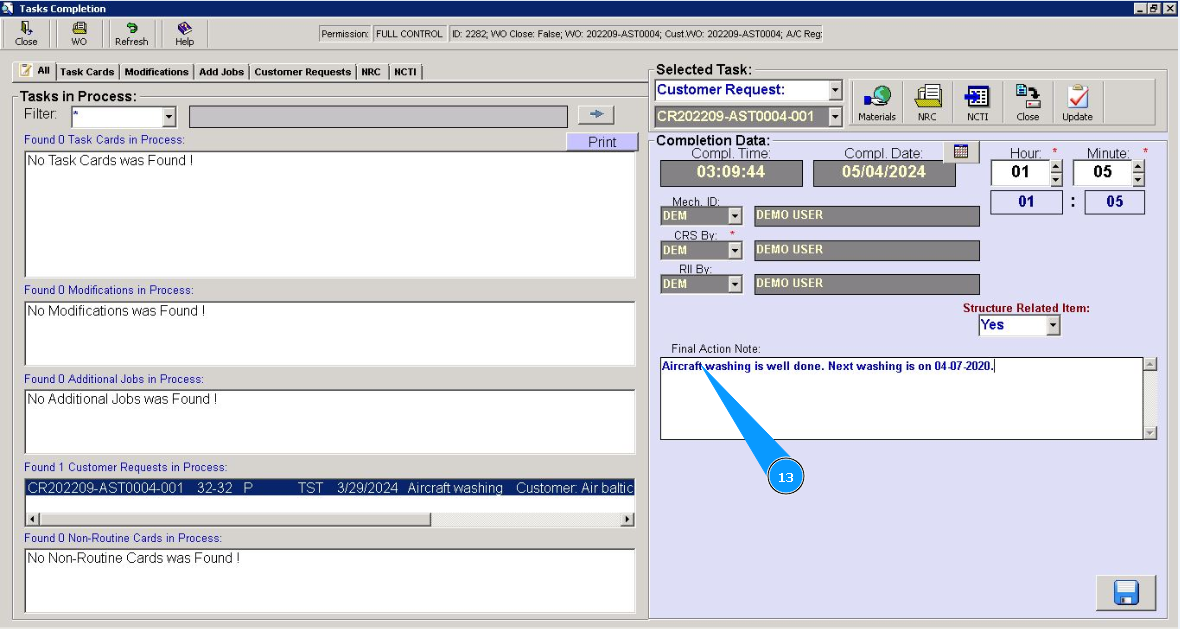Image resolution: width=1180 pixels, height=629 pixels.
Task: Click the NRC icon in Selected Task
Action: point(927,102)
